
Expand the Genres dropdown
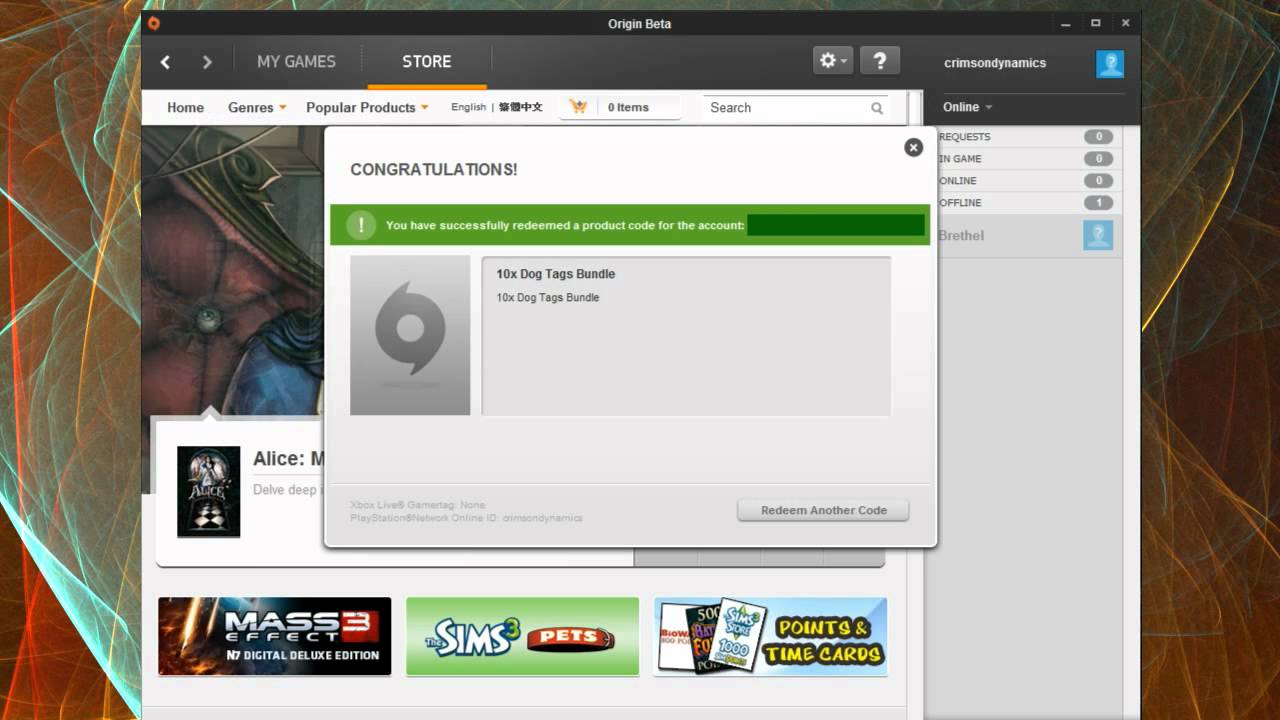coord(257,107)
